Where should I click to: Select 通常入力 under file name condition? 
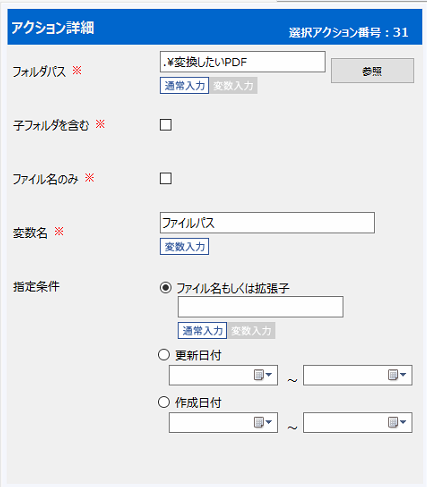(x=202, y=331)
